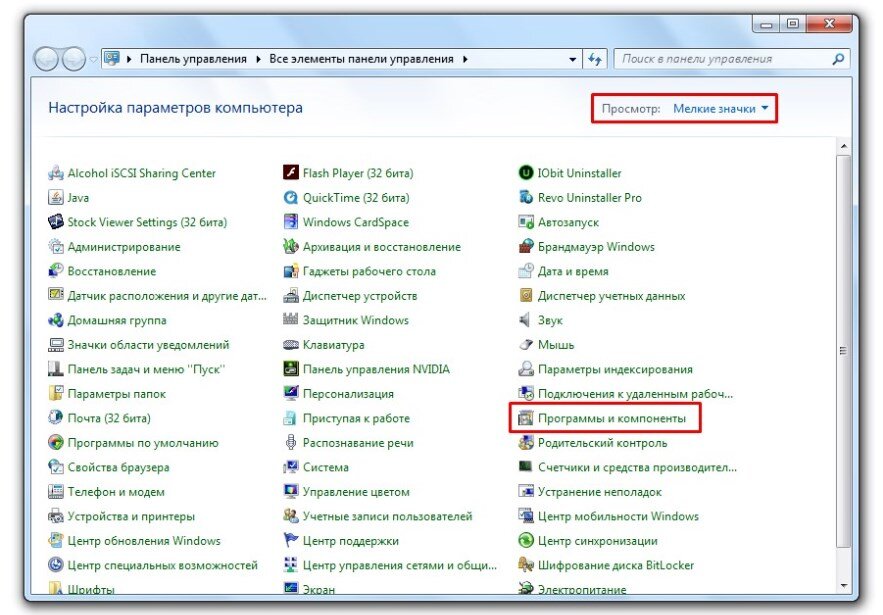The height and width of the screenshot is (615, 883).
Task: Click the Date and Time clock icon
Action: pyautogui.click(x=525, y=271)
